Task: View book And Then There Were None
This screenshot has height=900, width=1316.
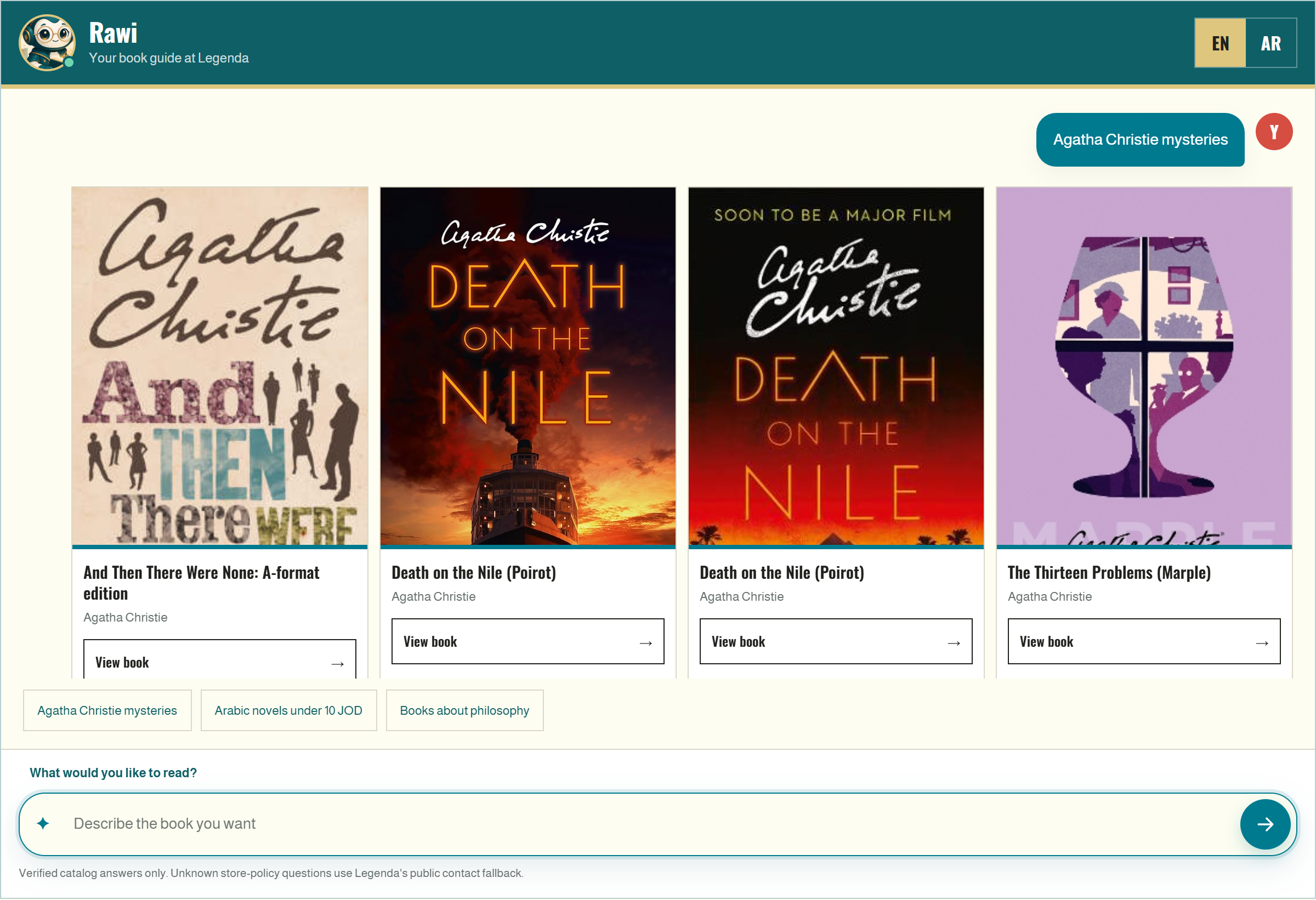Action: pyautogui.click(x=220, y=660)
